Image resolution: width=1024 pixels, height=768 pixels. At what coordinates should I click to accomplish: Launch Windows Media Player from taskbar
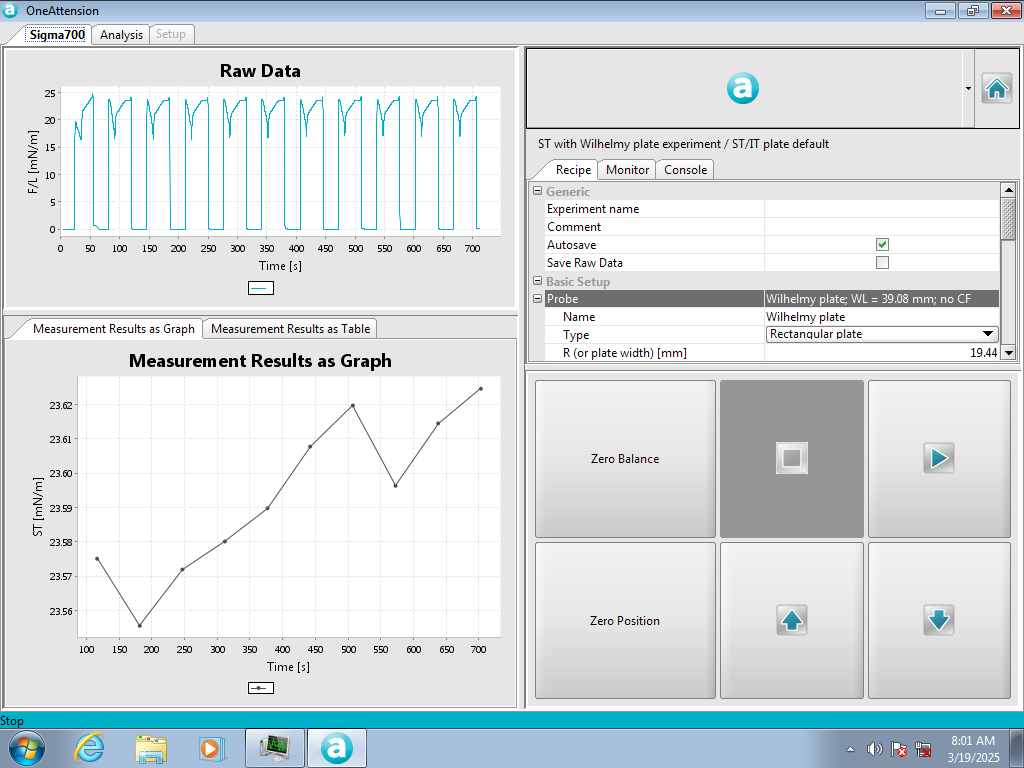click(x=212, y=748)
